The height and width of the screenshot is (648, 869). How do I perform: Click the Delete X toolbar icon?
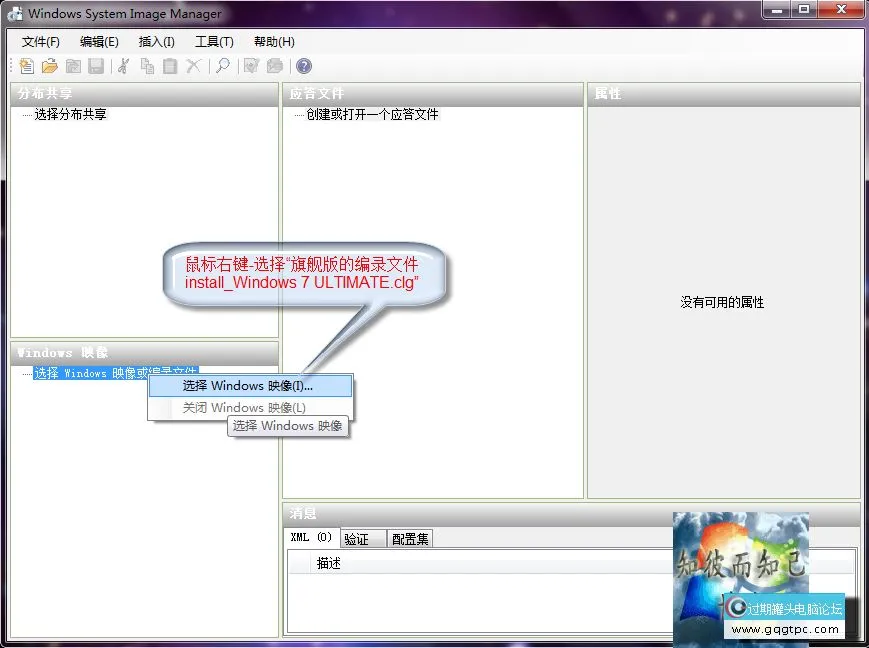[193, 66]
